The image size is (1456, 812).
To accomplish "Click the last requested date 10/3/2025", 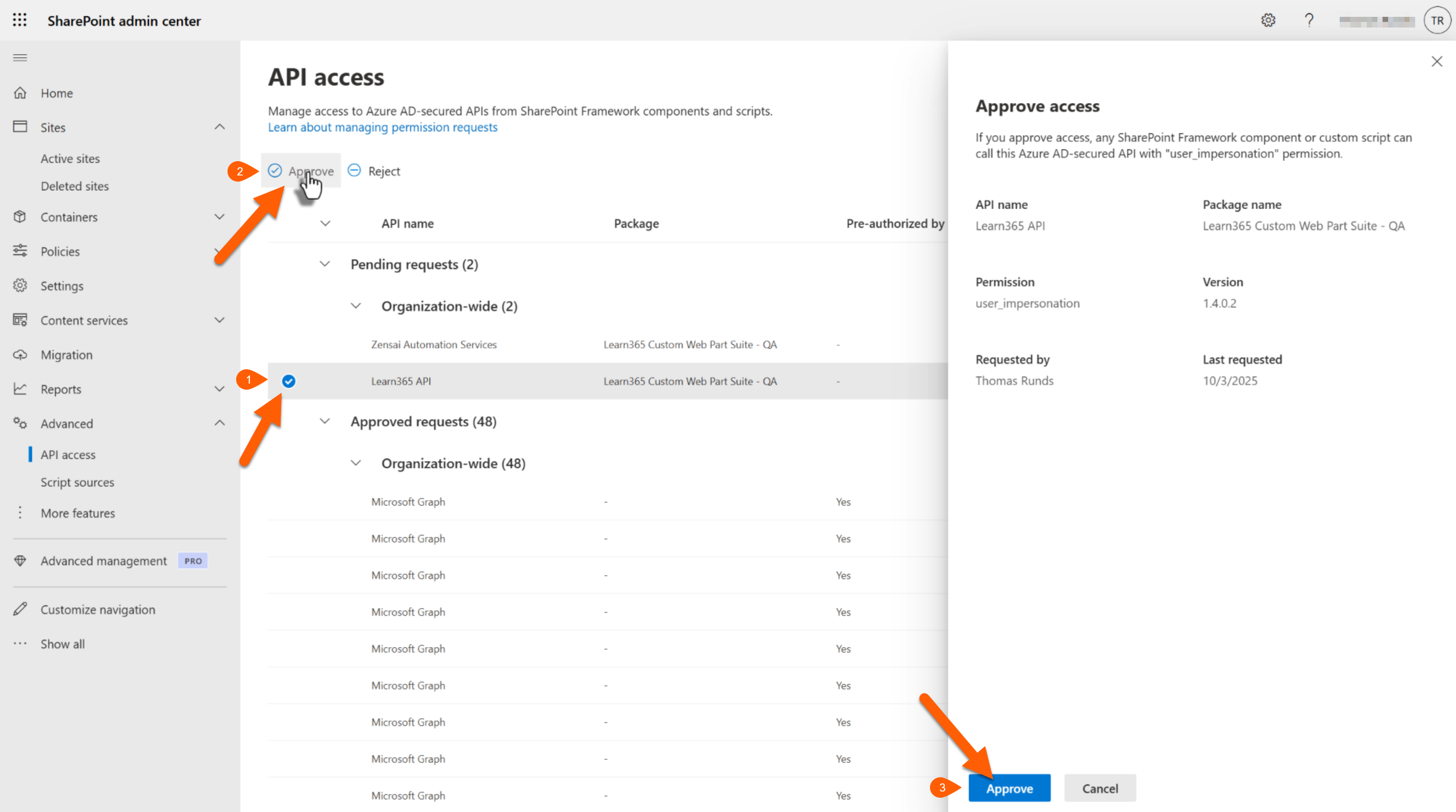I will 1230,381.
